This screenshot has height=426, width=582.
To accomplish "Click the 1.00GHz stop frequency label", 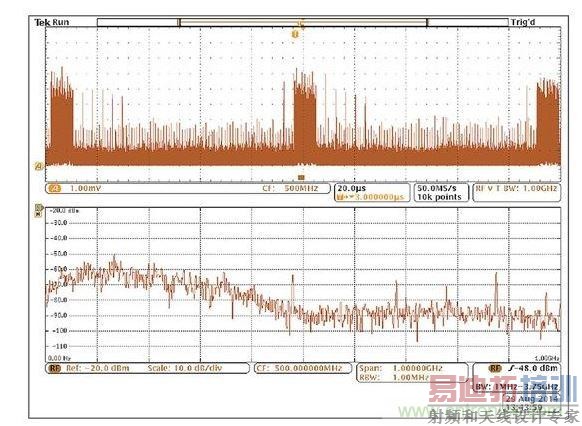I will click(547, 358).
